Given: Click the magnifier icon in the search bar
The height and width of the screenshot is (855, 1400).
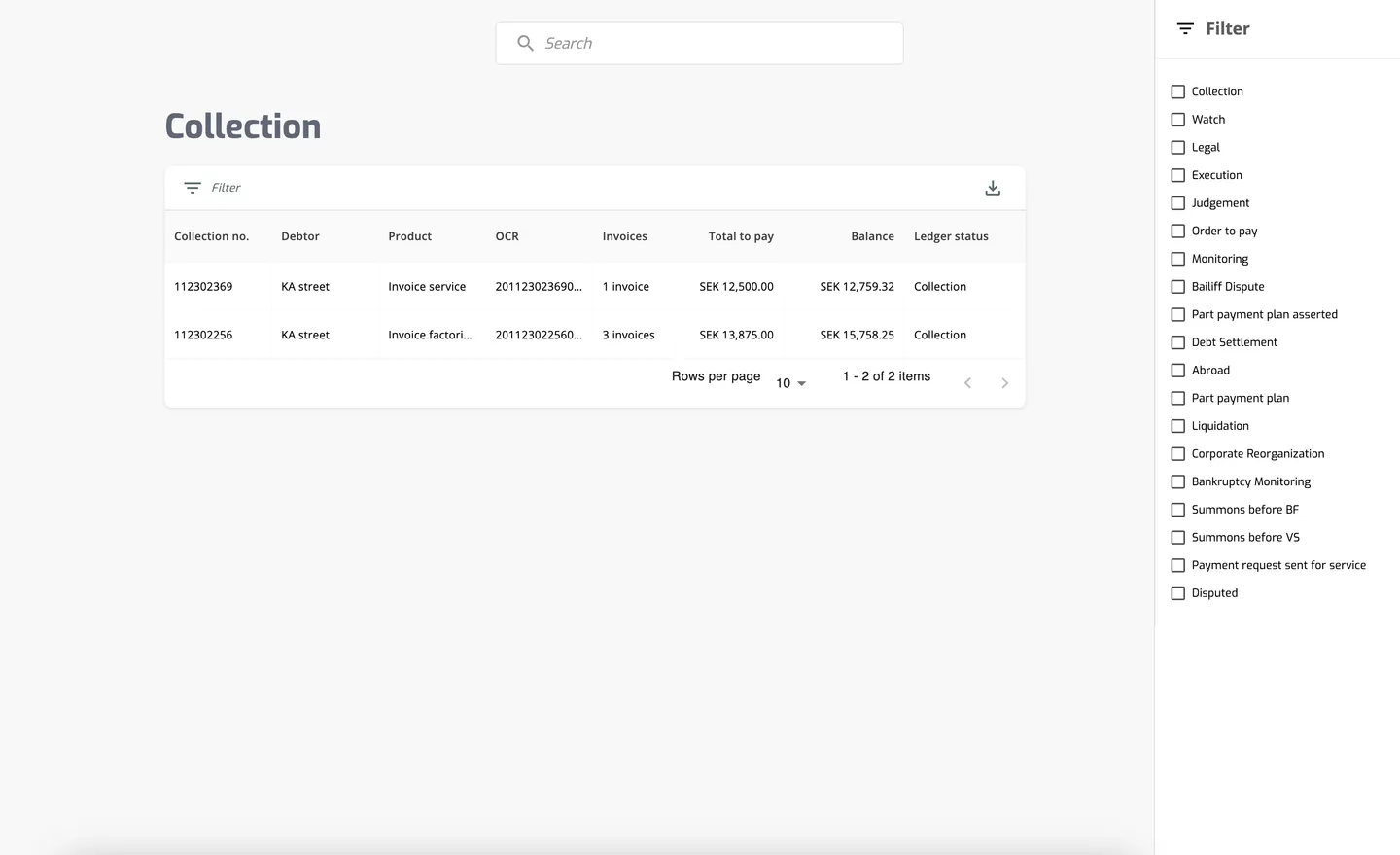Looking at the screenshot, I should pyautogui.click(x=525, y=43).
